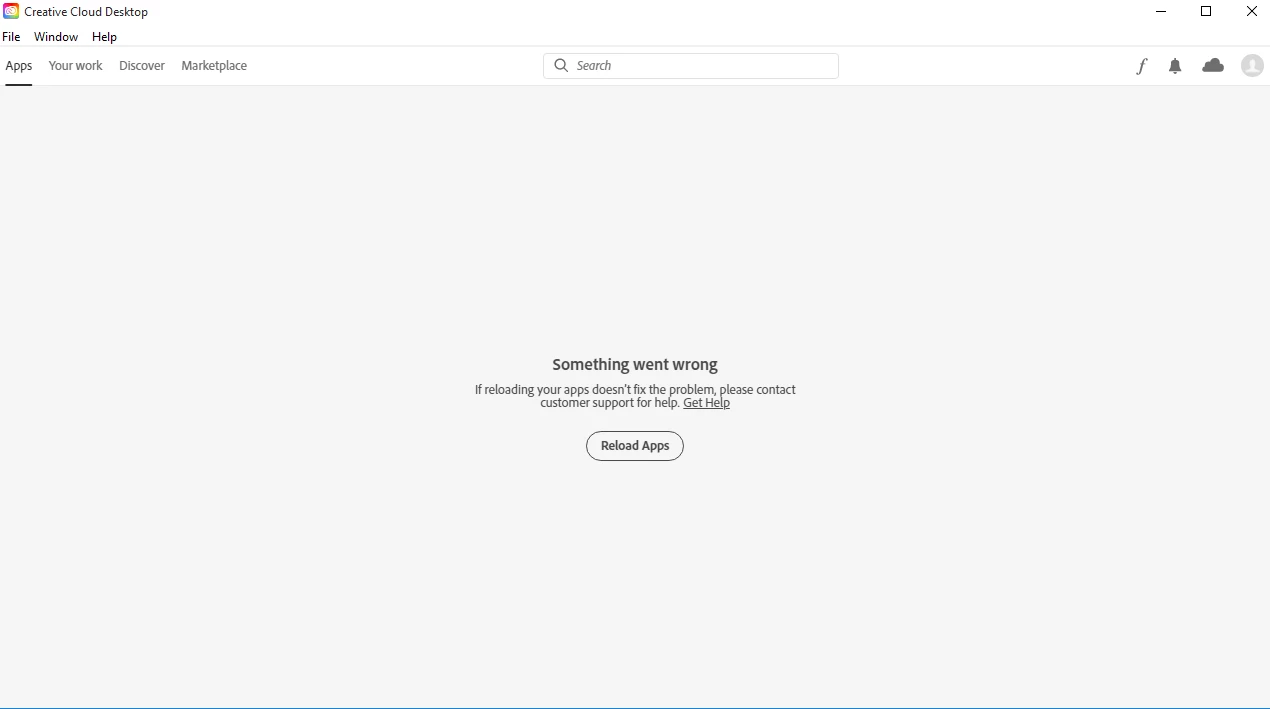Open the account profile avatar
This screenshot has width=1270, height=709.
coord(1252,65)
